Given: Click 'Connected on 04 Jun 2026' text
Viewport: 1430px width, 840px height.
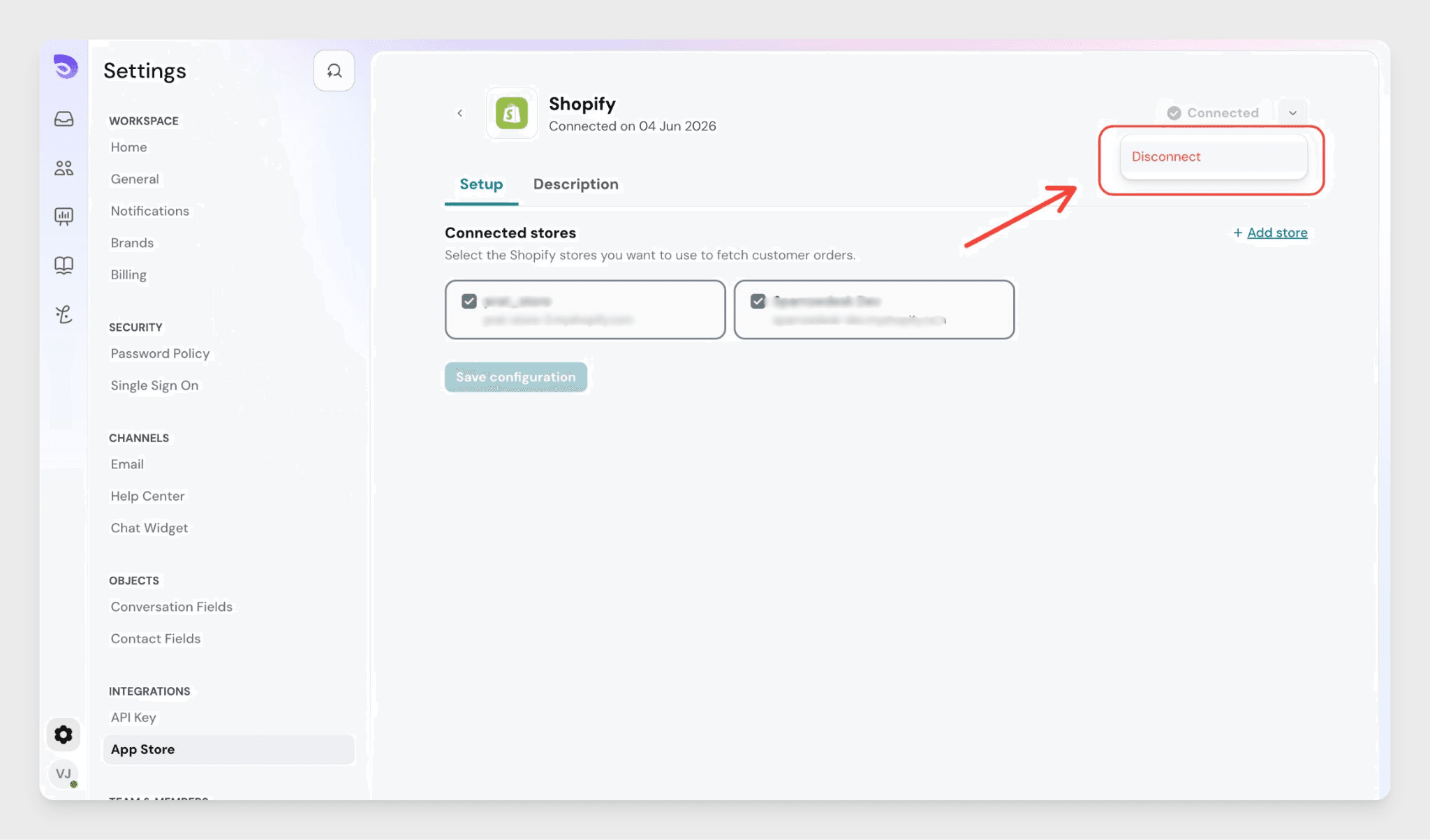Looking at the screenshot, I should tap(632, 126).
